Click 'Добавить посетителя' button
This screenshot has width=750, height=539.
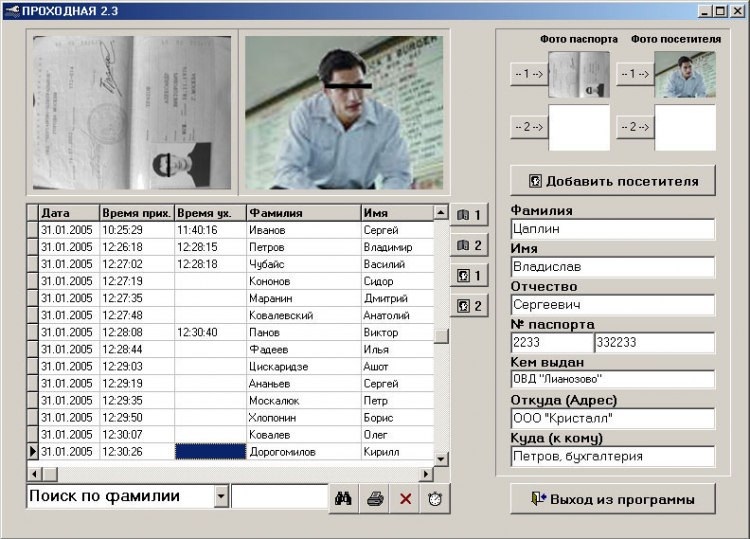click(613, 181)
